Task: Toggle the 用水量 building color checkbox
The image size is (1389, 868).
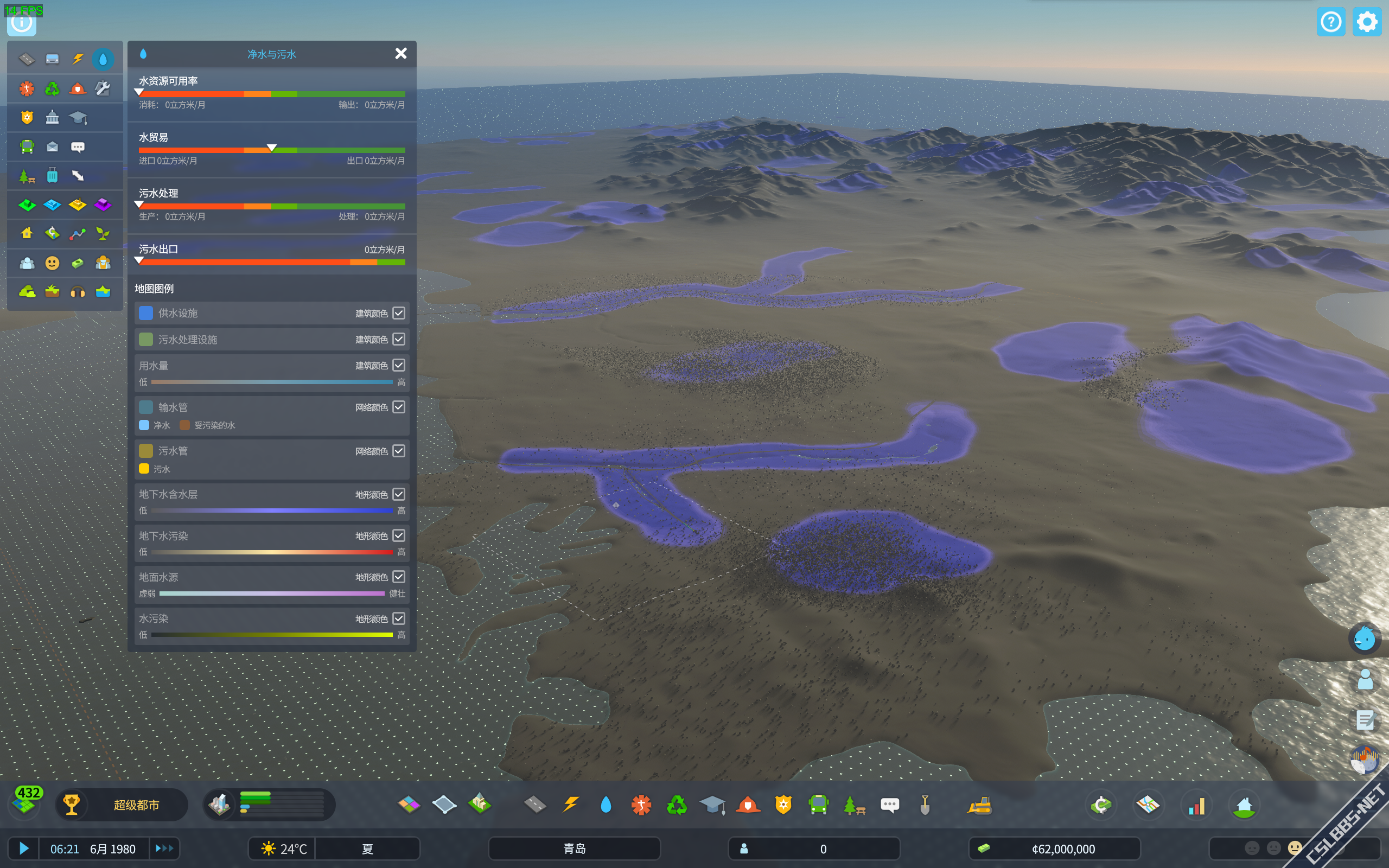Action: point(399,365)
